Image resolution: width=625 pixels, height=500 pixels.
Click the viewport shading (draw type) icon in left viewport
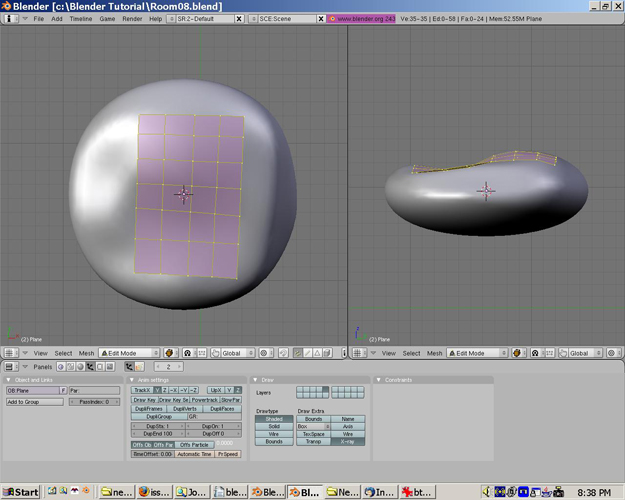pyautogui.click(x=170, y=353)
